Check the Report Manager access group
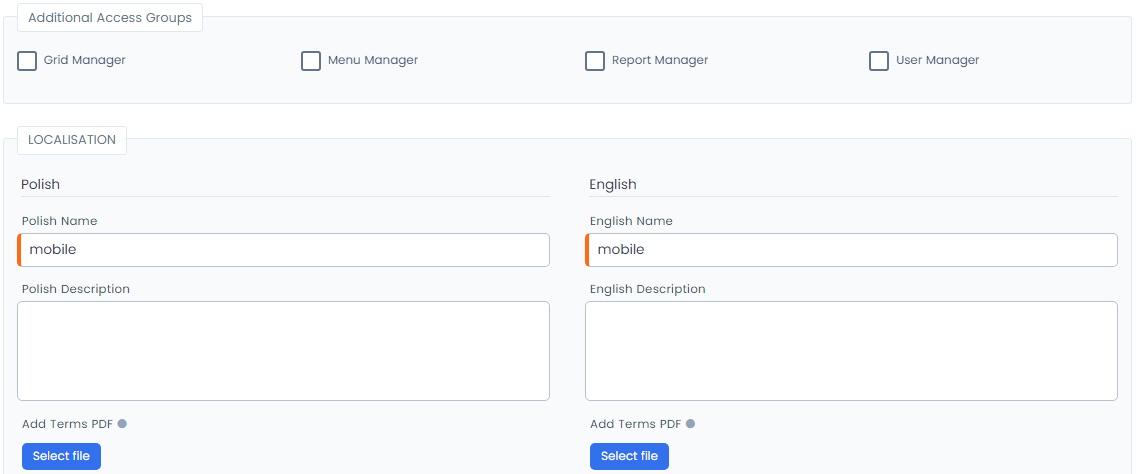Image resolution: width=1137 pixels, height=474 pixels. 595,61
